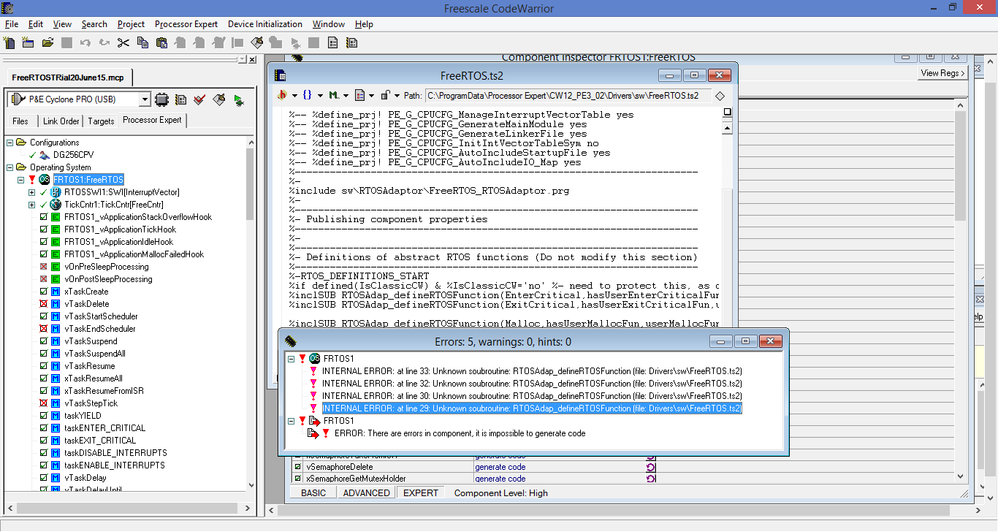Click the Copy toolbar icon

pyautogui.click(x=143, y=43)
